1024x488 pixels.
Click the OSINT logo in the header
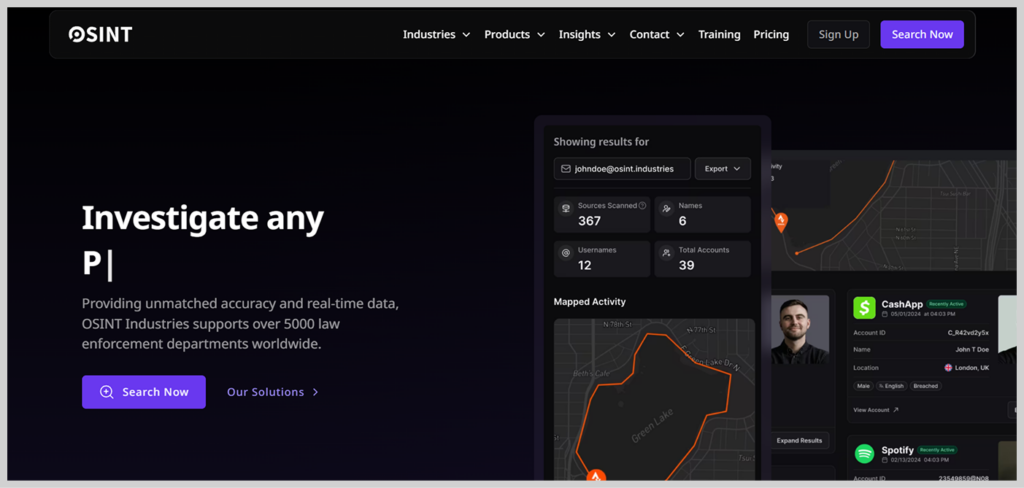(x=100, y=34)
